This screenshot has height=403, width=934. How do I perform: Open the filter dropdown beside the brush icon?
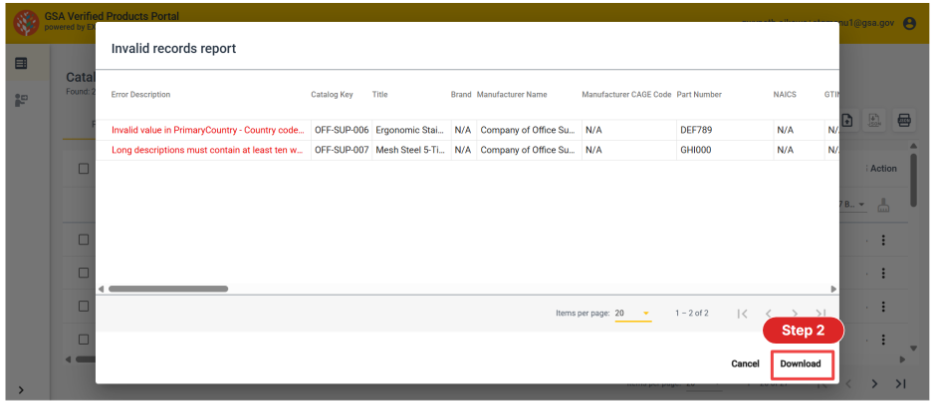854,205
